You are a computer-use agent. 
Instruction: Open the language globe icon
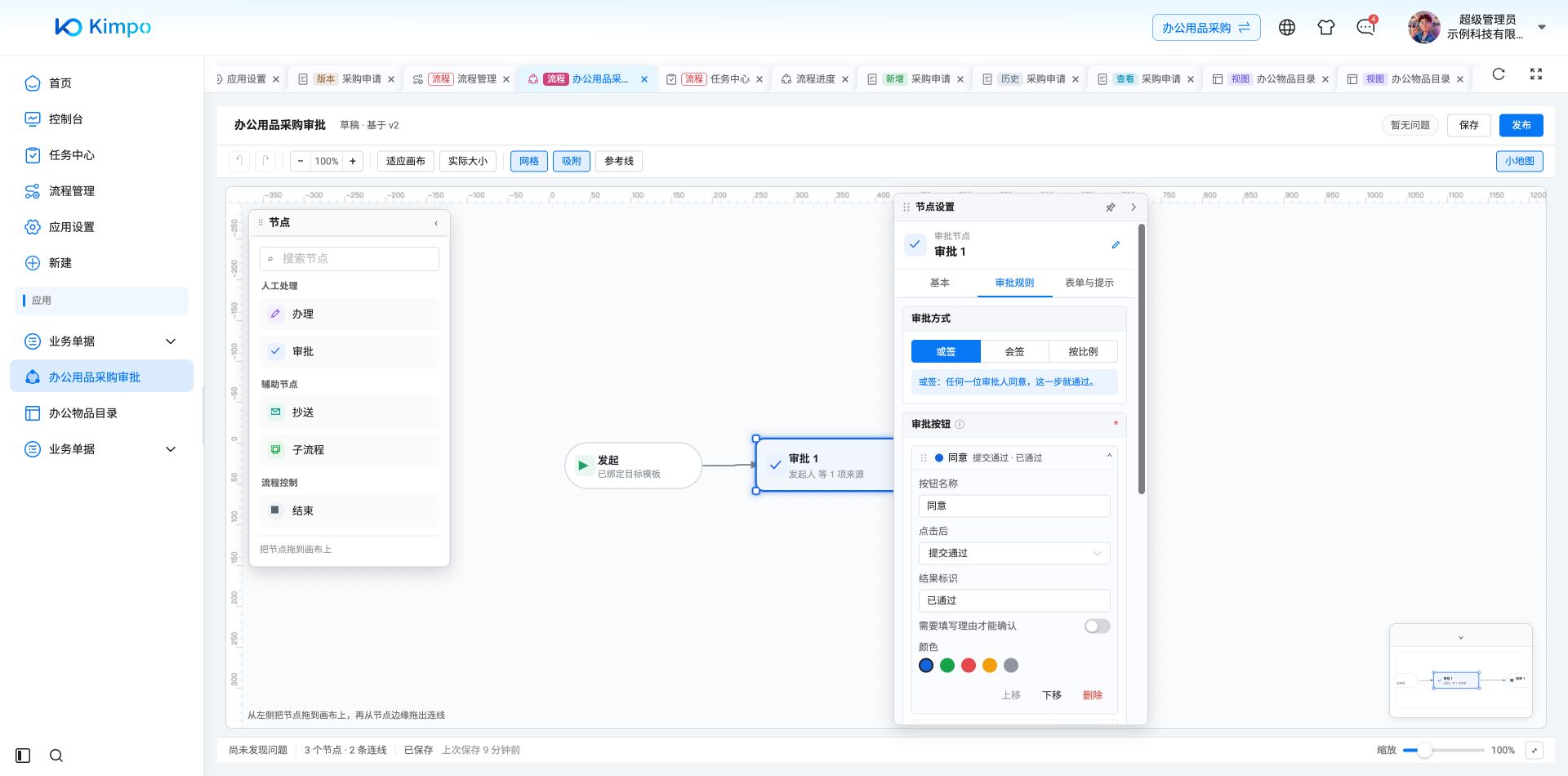click(1287, 28)
